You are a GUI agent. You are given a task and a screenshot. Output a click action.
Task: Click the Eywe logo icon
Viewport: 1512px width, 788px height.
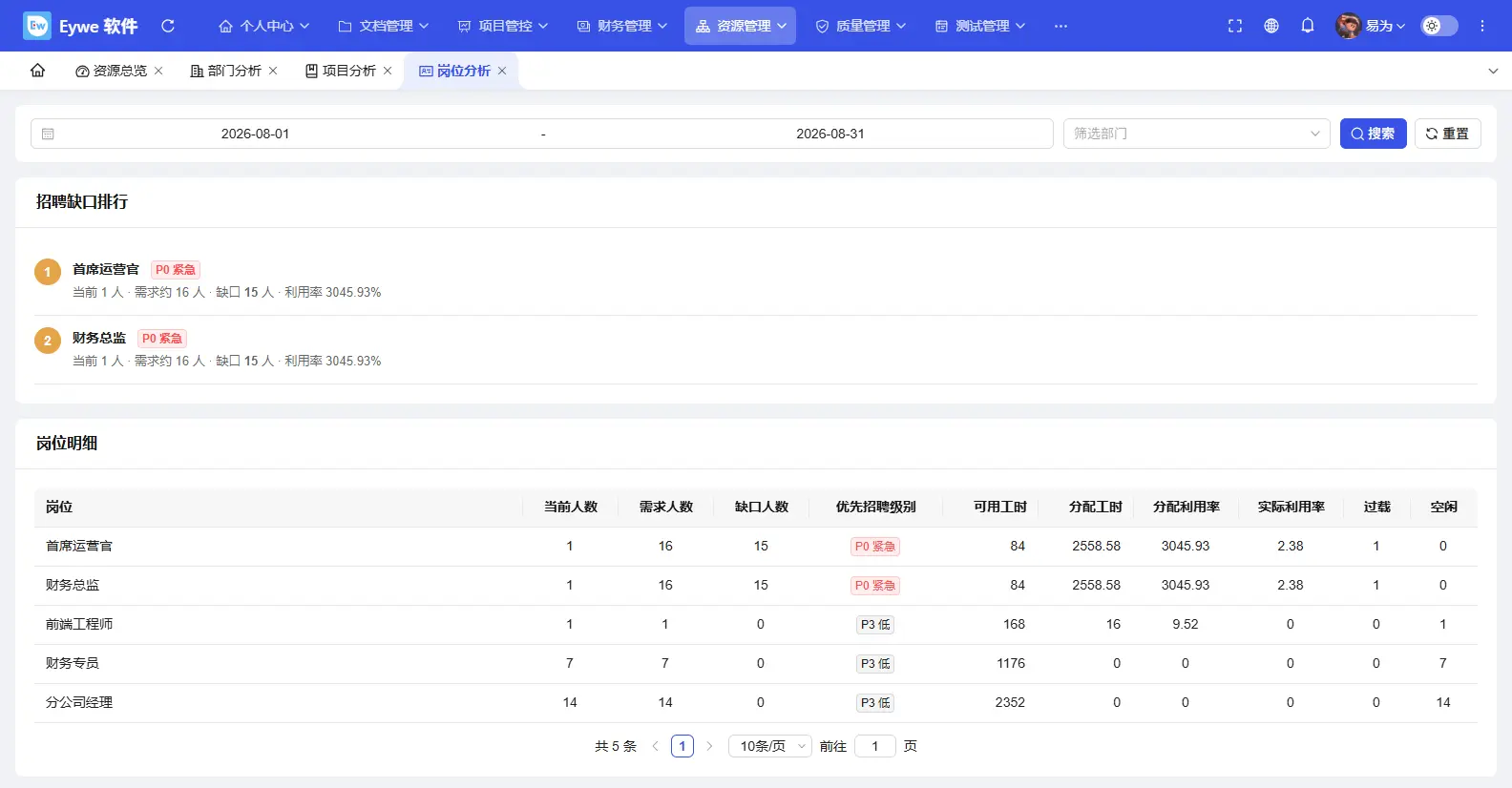37,26
